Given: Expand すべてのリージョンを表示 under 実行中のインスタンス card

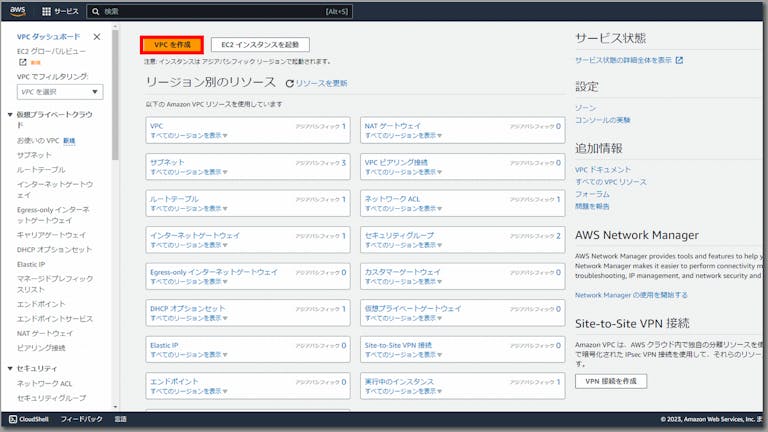Looking at the screenshot, I should 403,391.
